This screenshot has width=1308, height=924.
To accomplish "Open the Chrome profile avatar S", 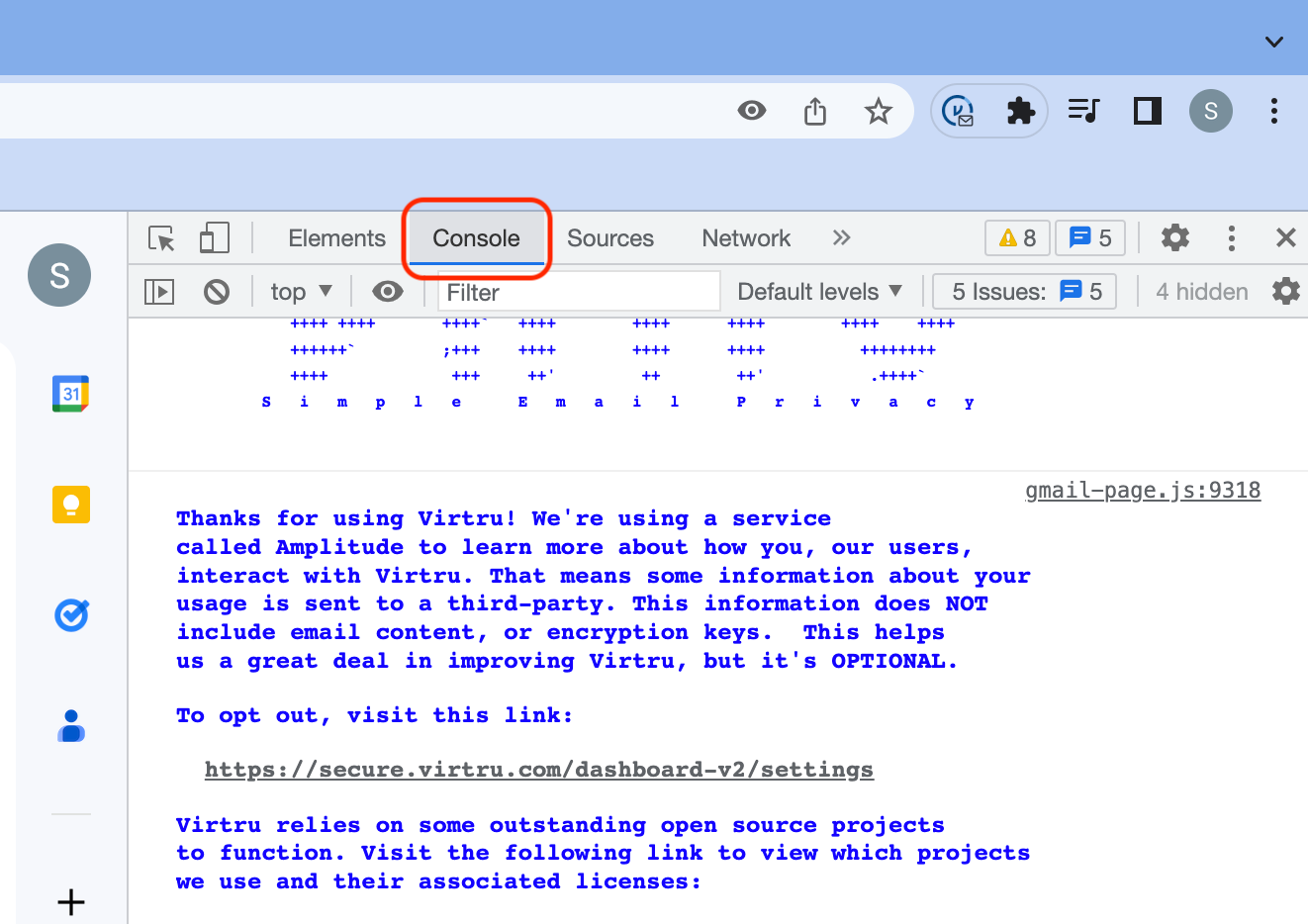I will click(1211, 111).
